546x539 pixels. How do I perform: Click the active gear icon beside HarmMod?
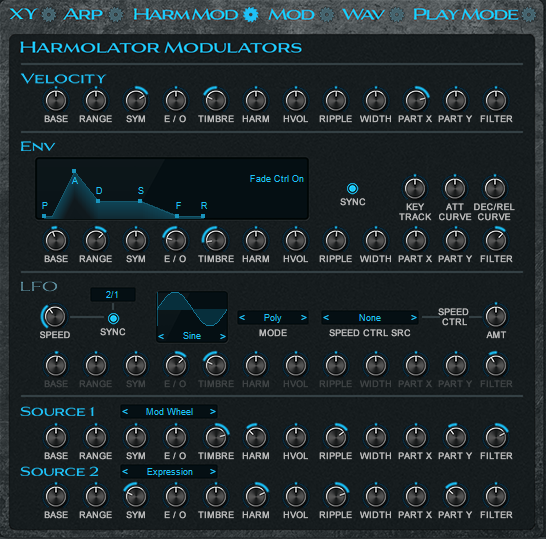pyautogui.click(x=251, y=15)
